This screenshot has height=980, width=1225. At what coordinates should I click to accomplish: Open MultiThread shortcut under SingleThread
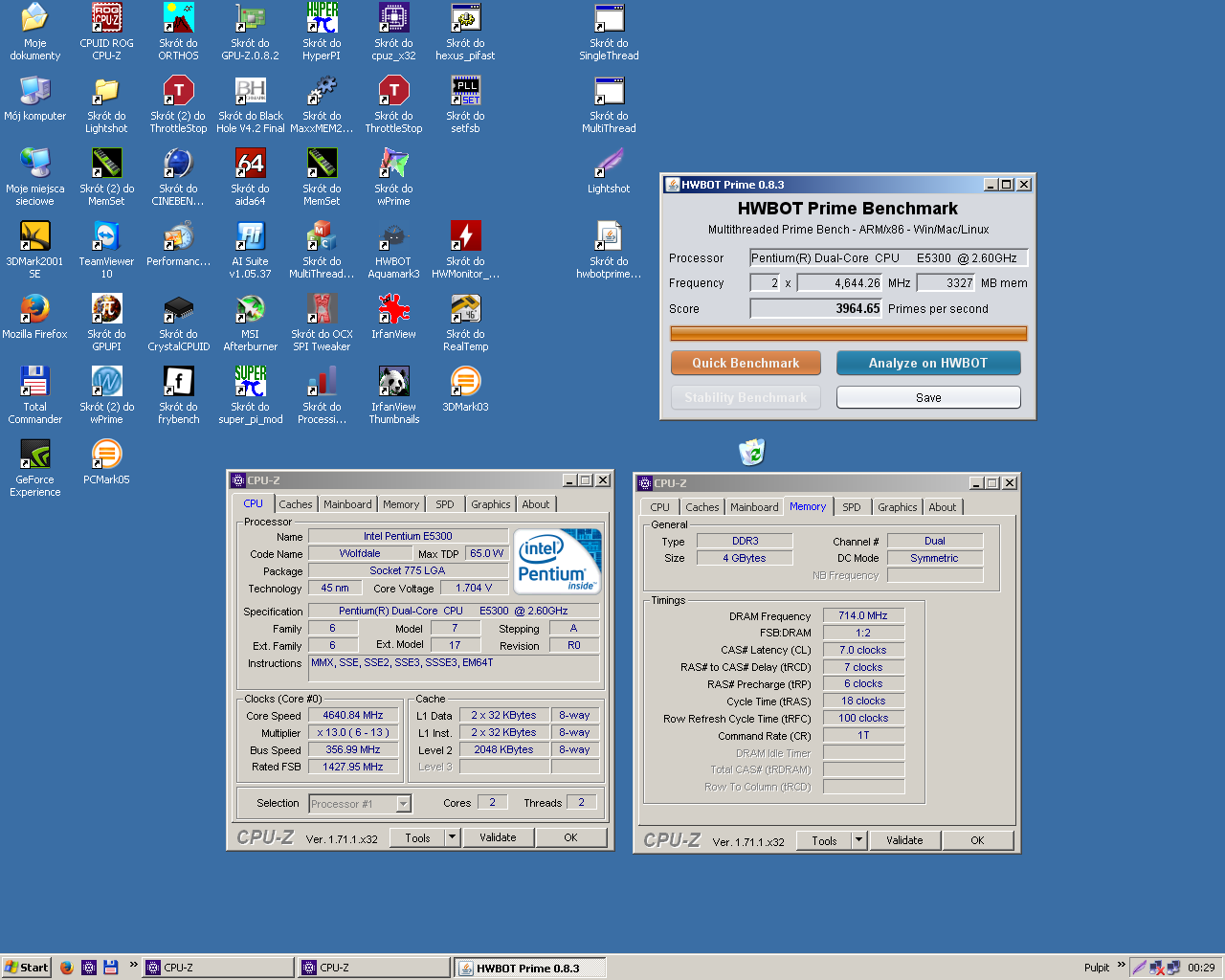[x=609, y=104]
